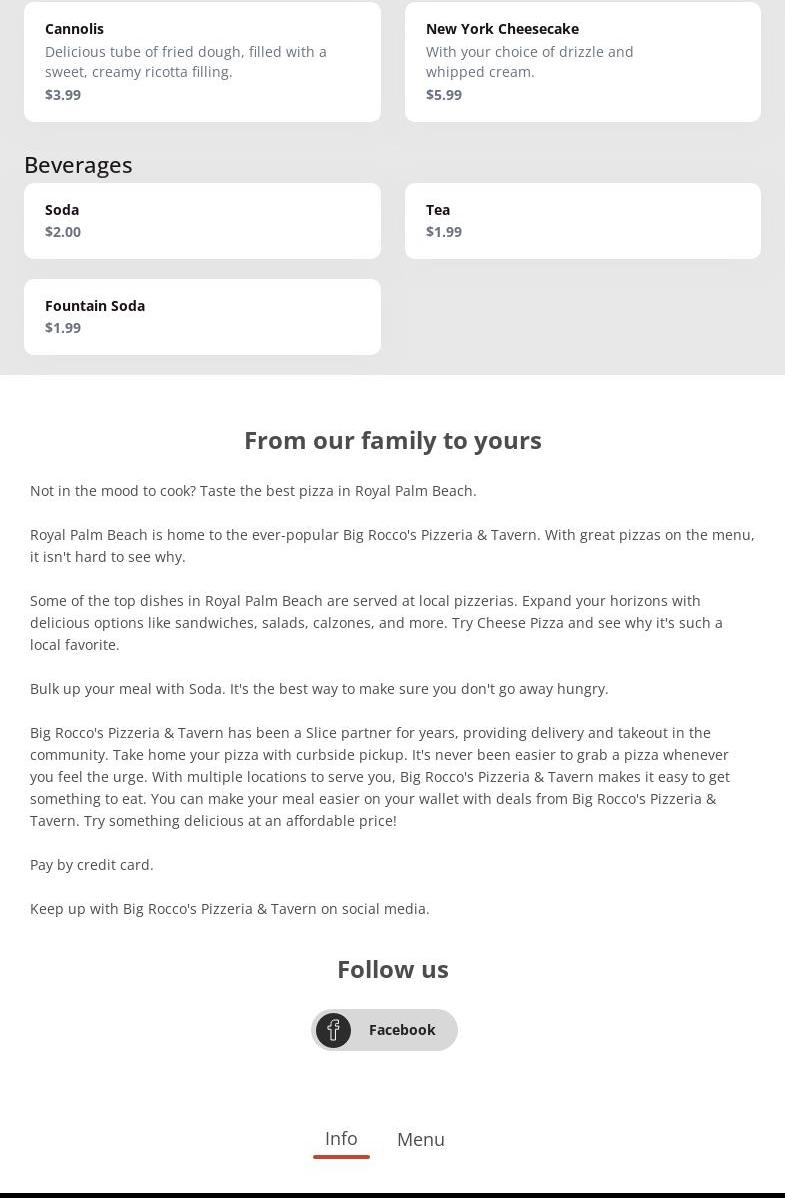This screenshot has width=785, height=1198.
Task: Click the Facebook logo icon
Action: 333,1030
